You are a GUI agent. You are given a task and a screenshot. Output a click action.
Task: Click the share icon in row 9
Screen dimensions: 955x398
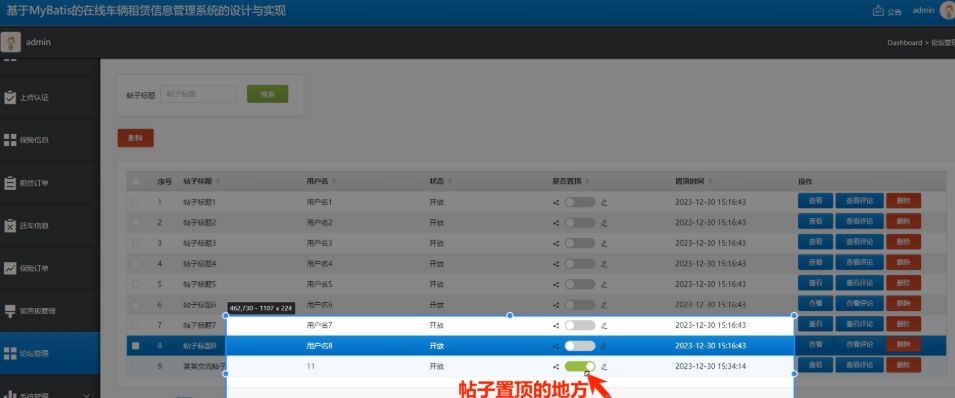click(x=556, y=367)
